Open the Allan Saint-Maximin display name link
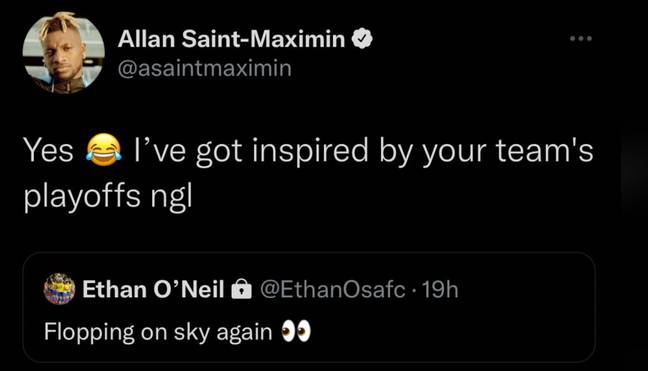Image resolution: width=648 pixels, height=371 pixels. 231,39
